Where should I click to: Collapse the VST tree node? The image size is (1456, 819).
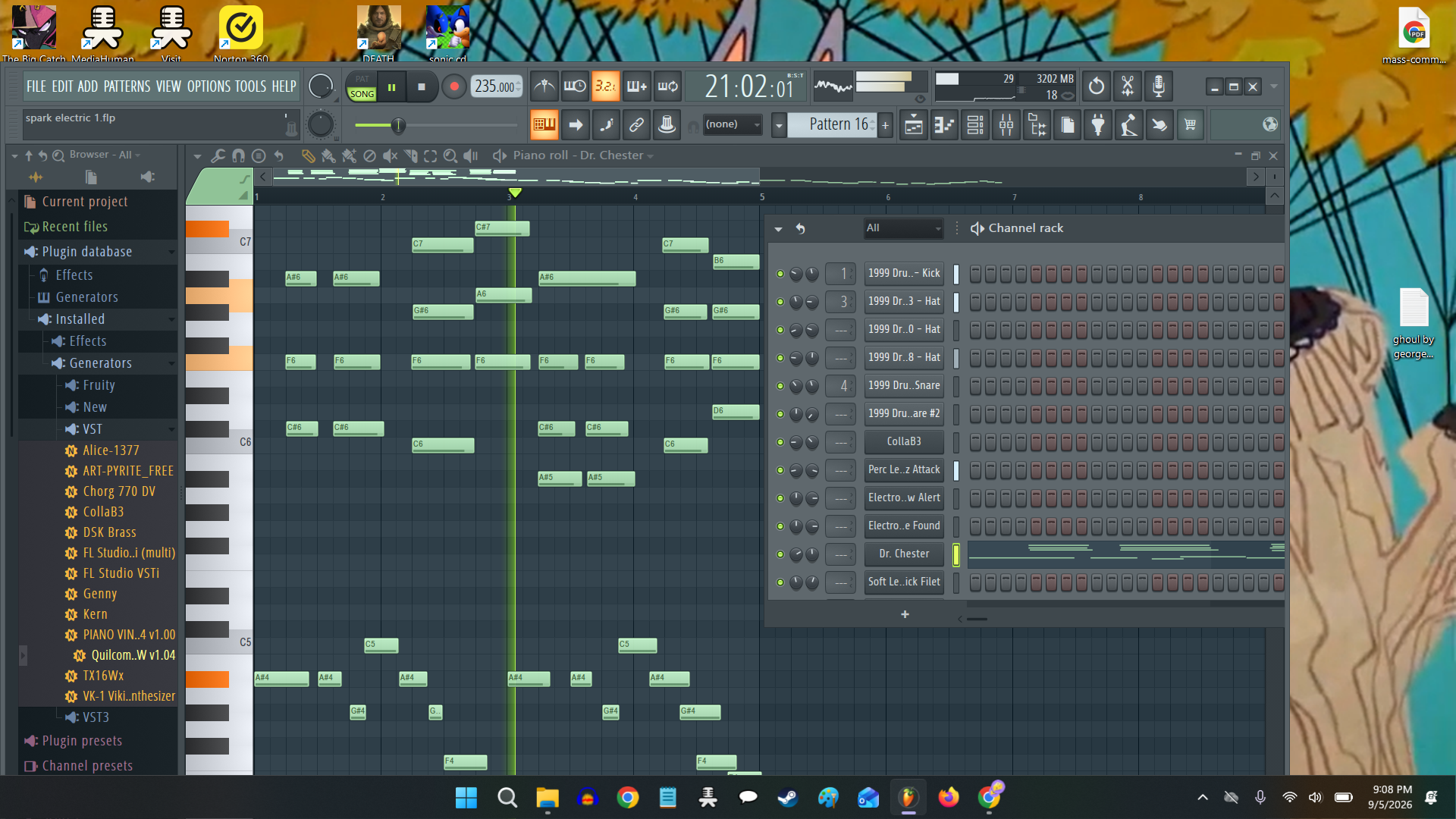171,429
